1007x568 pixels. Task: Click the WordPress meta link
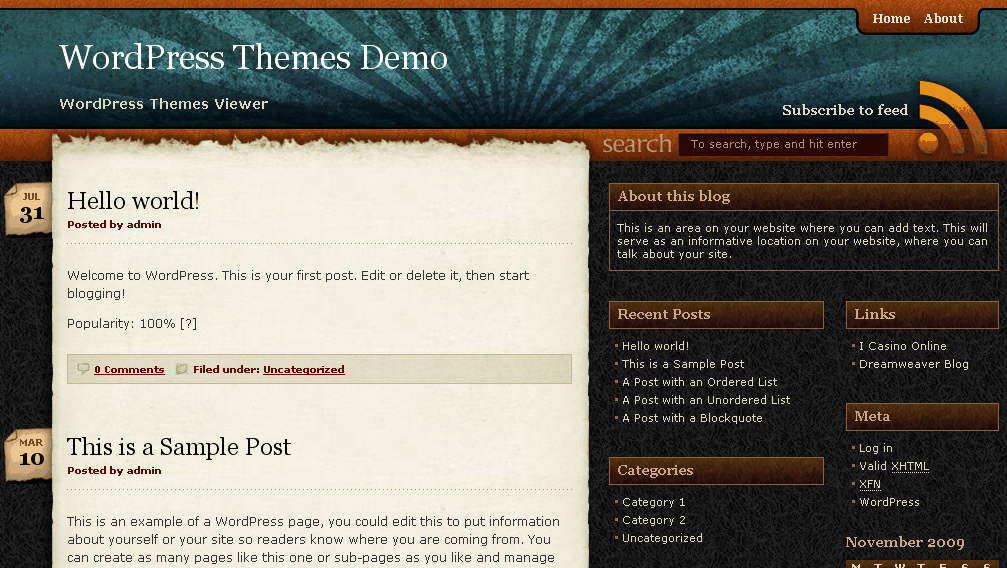[x=889, y=502]
